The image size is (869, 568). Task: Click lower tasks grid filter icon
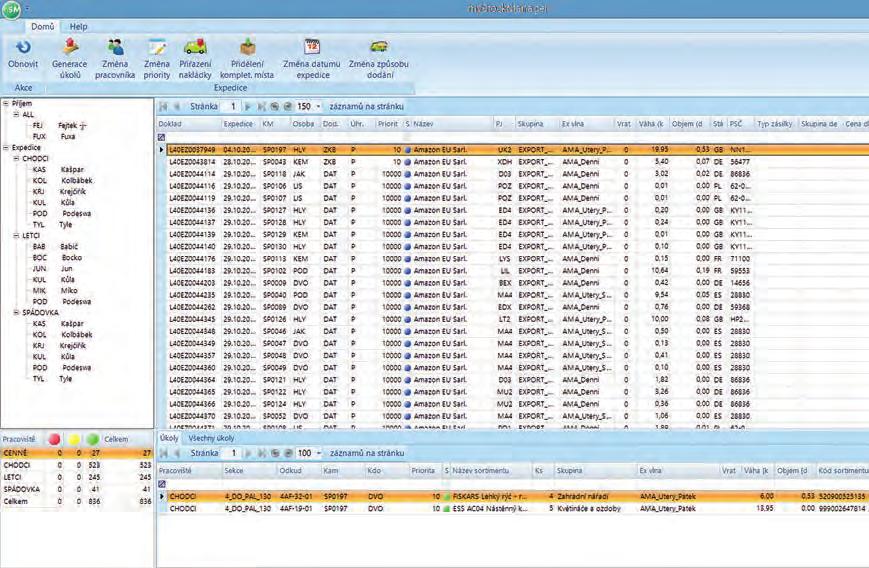click(x=162, y=484)
